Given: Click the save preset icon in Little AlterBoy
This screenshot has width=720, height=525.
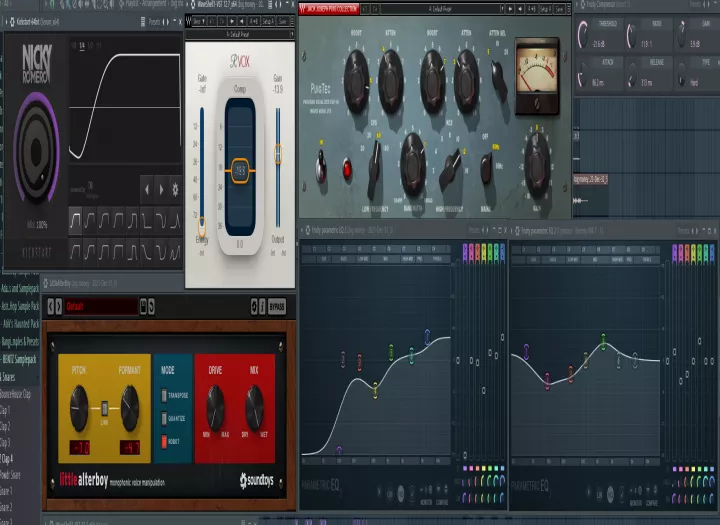Looking at the screenshot, I should coord(143,306).
